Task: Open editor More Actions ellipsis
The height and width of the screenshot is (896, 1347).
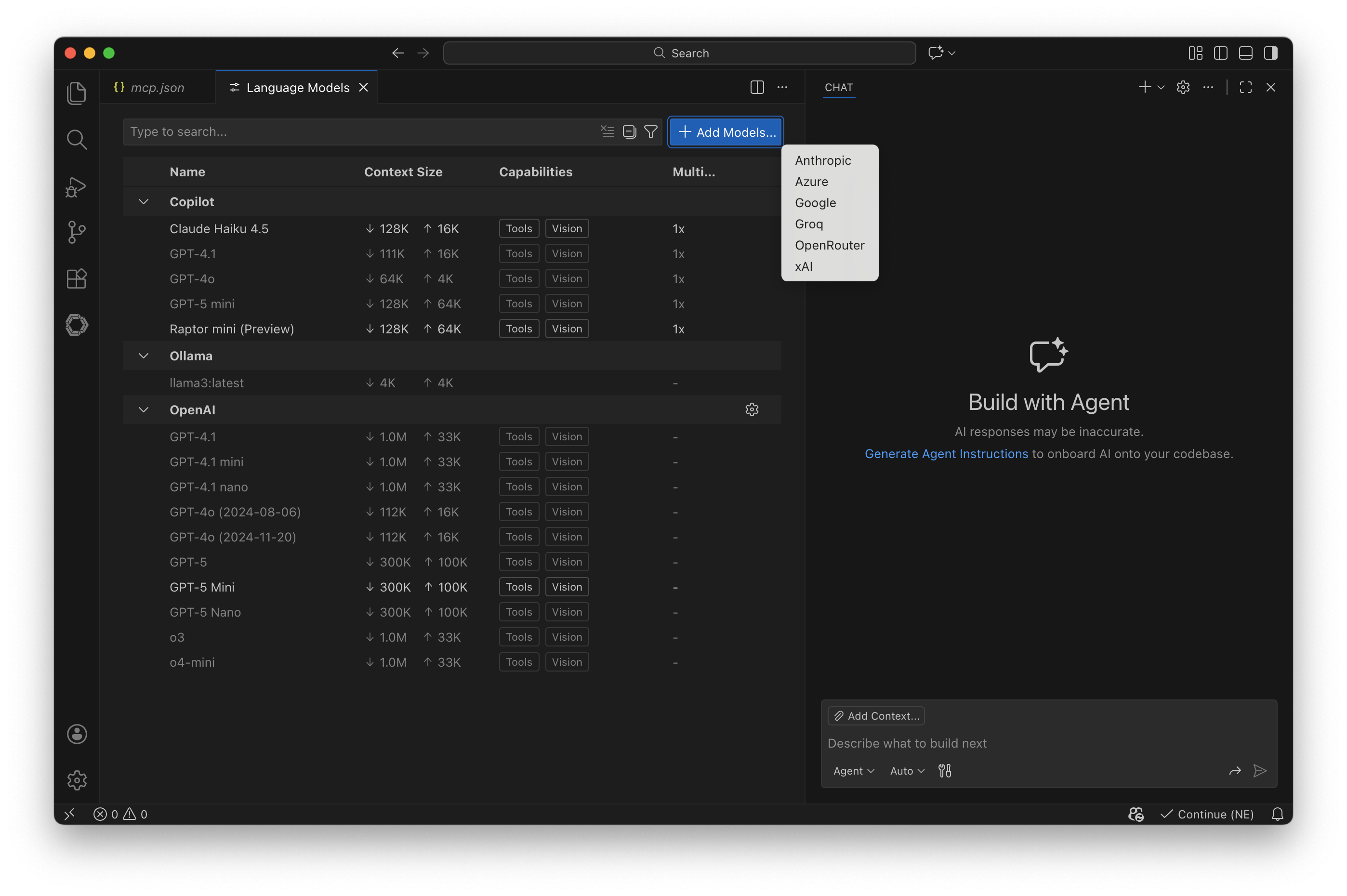Action: click(782, 87)
